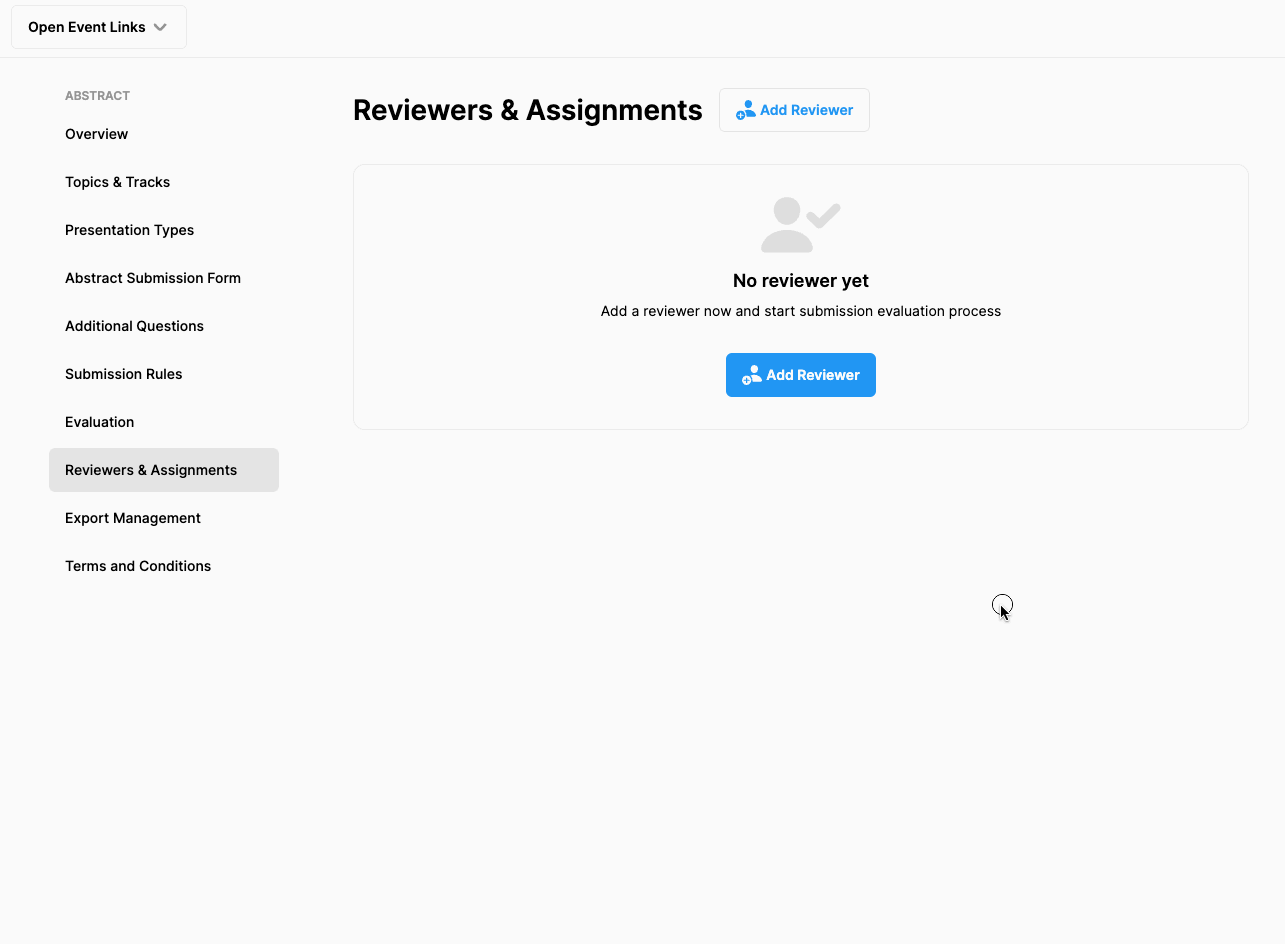The height and width of the screenshot is (944, 1285).
Task: Click the blue Add Reviewer button
Action: pyautogui.click(x=800, y=375)
